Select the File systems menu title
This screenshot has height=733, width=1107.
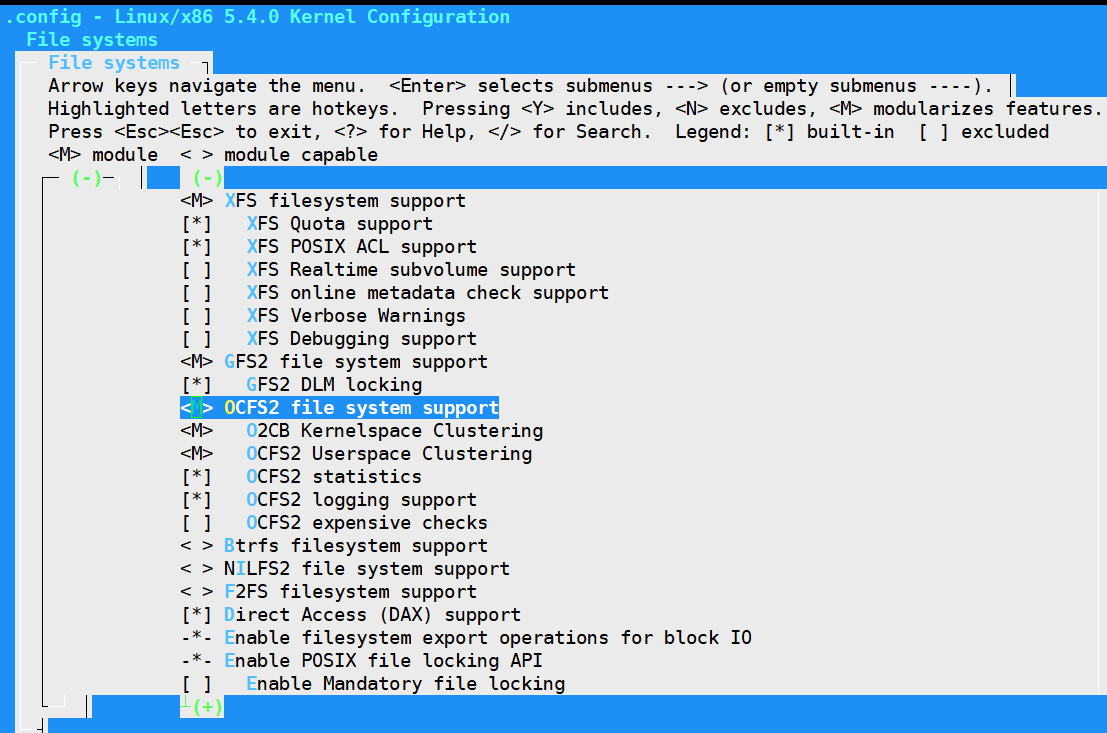[x=113, y=62]
